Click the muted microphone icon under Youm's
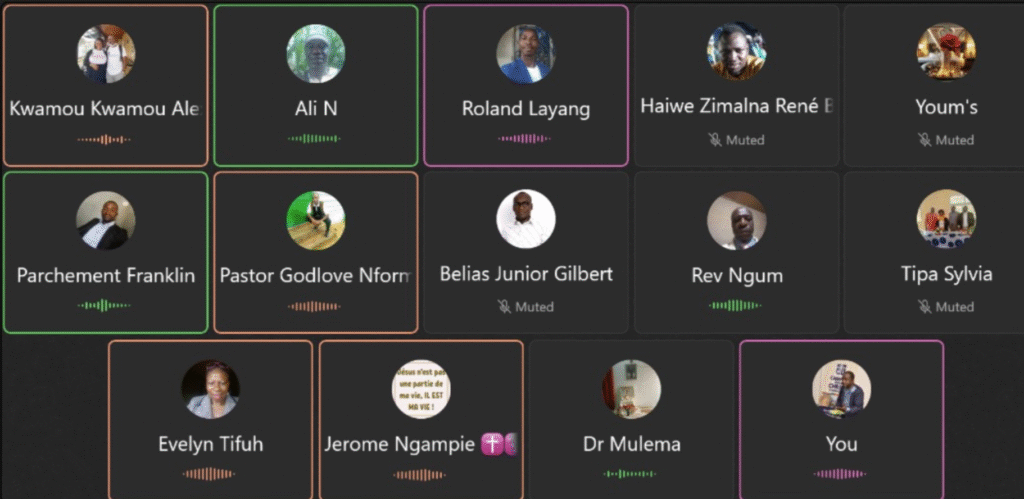 coord(925,140)
